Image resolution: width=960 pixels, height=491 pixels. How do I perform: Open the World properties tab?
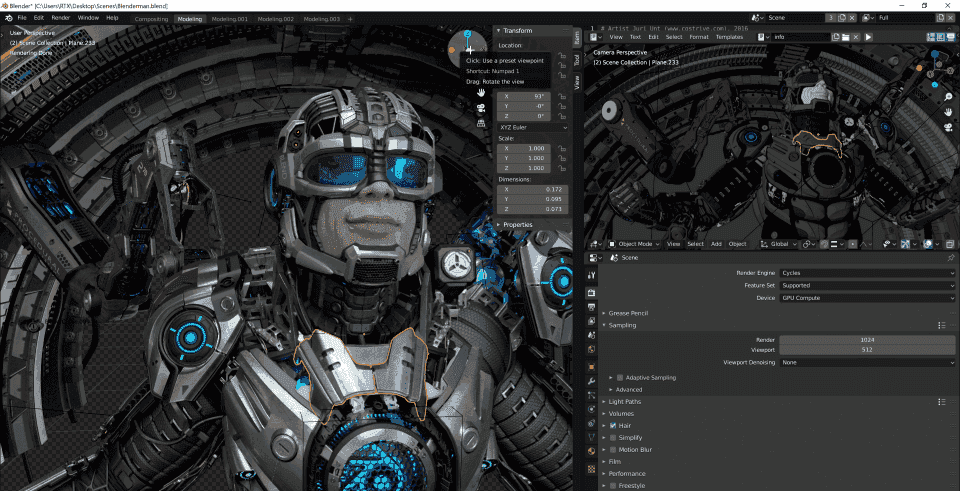click(x=591, y=349)
